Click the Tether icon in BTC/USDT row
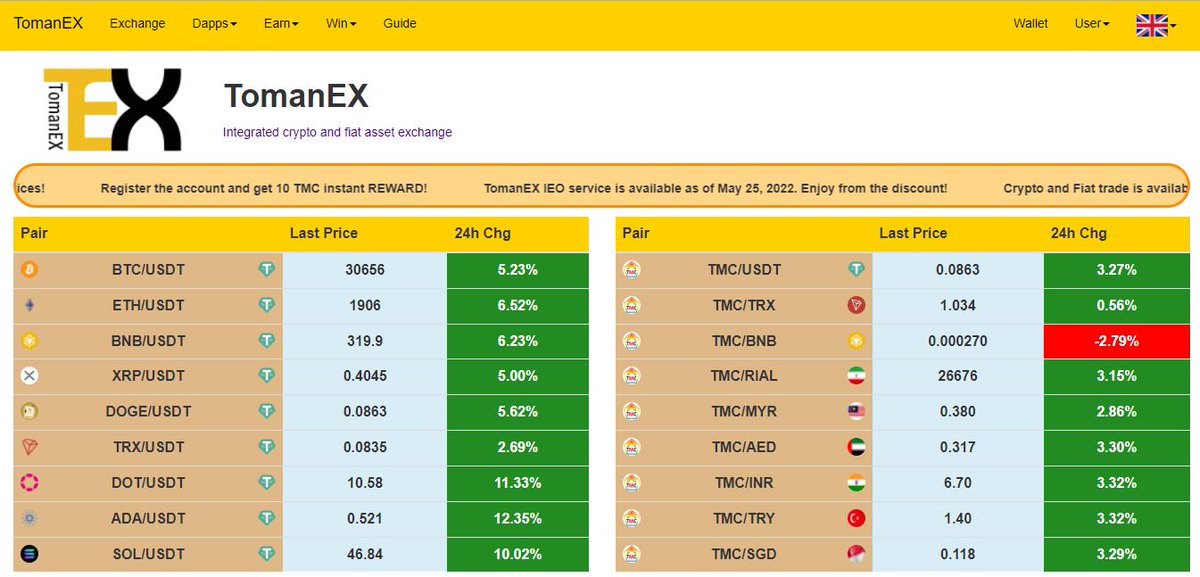Viewport: 1200px width, 577px height. (266, 270)
